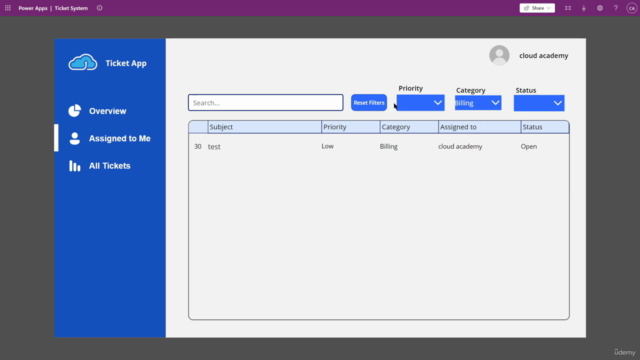The image size is (640, 360).
Task: Click the Assigned to column header
Action: pos(480,127)
